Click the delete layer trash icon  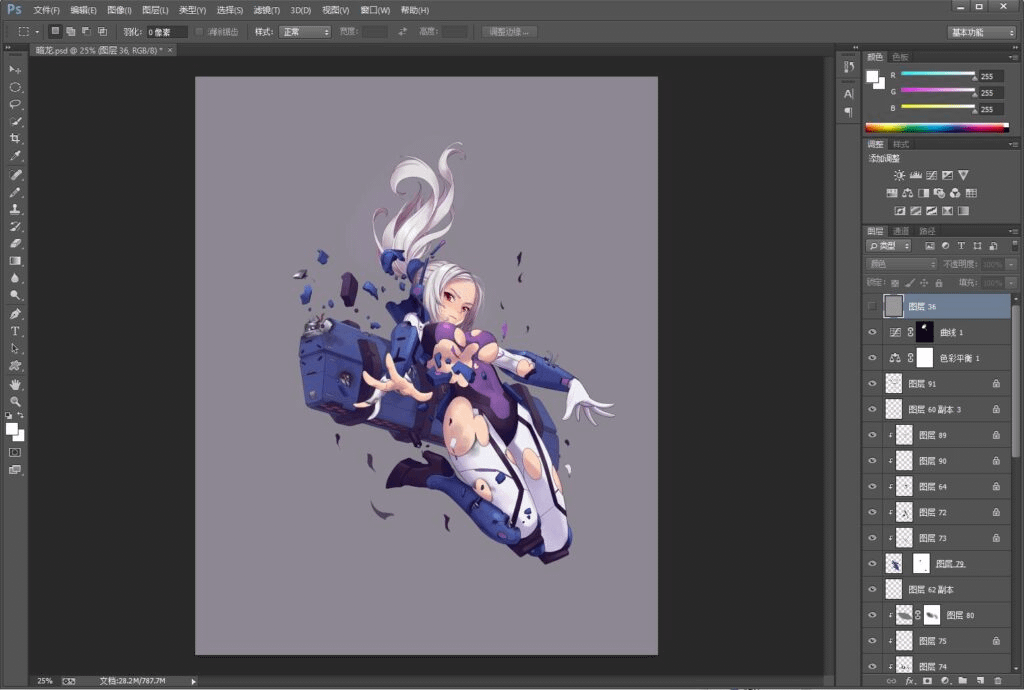[x=997, y=681]
